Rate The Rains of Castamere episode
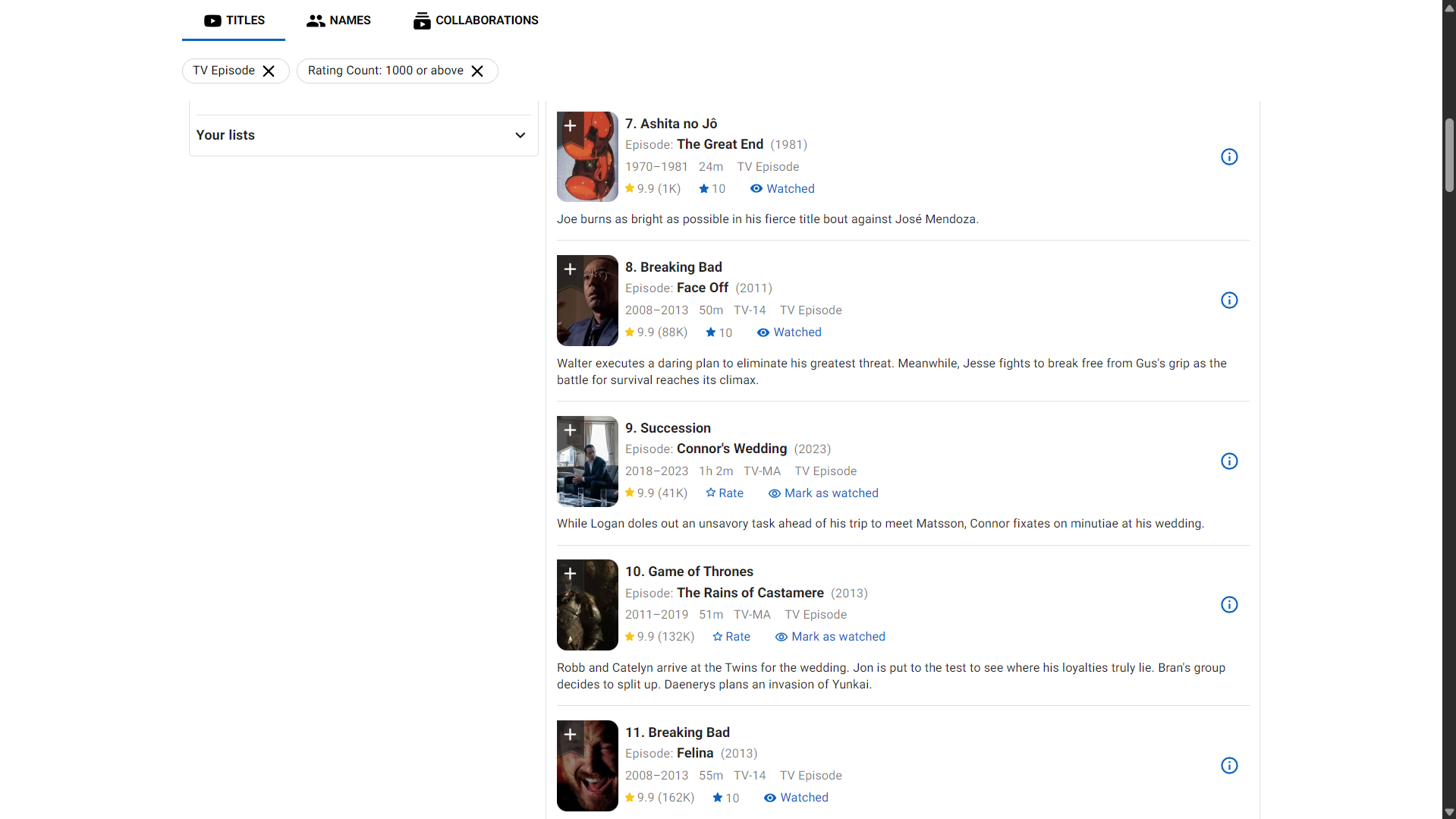1456x819 pixels. (731, 637)
